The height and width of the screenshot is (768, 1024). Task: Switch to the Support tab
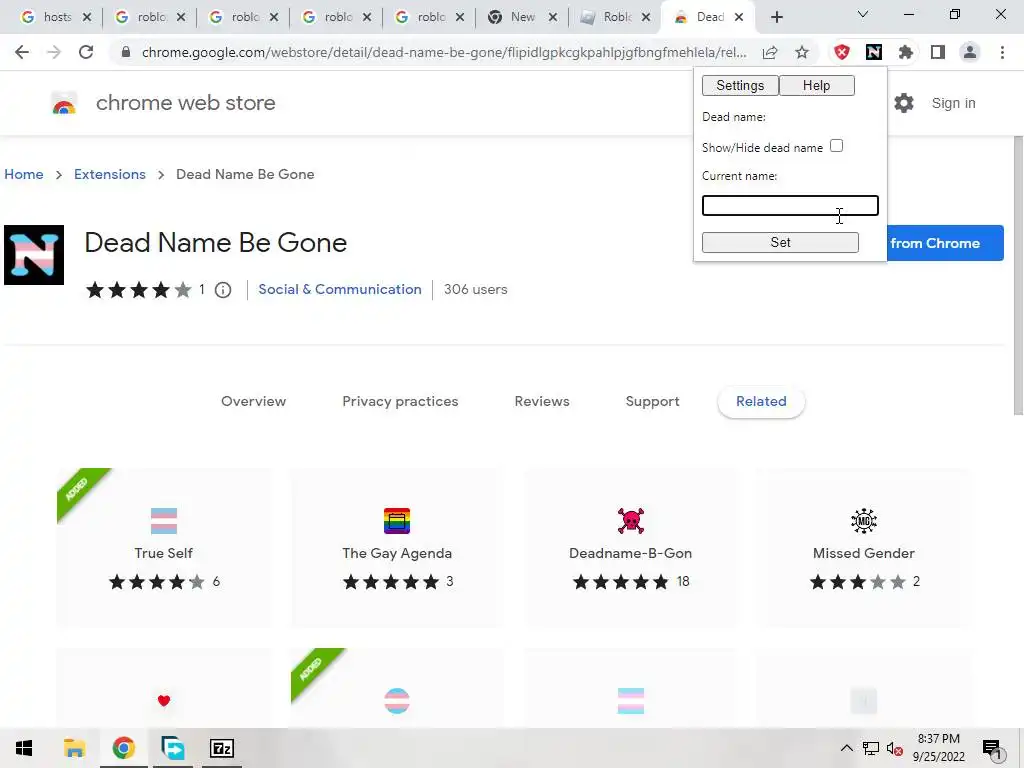pos(652,402)
